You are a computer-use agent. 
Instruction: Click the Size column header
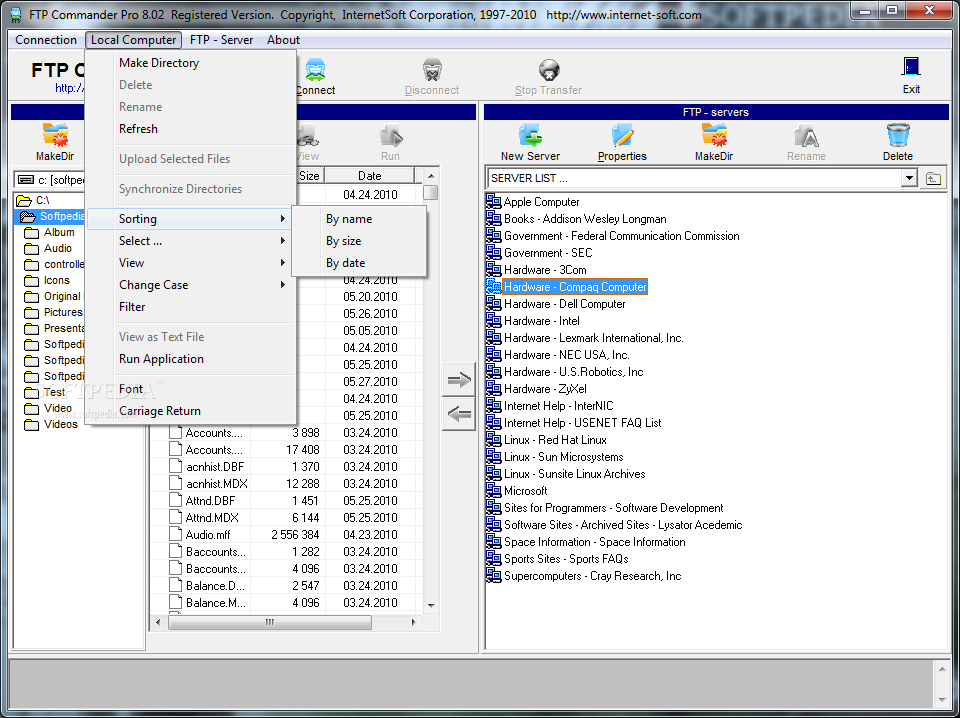pyautogui.click(x=310, y=176)
